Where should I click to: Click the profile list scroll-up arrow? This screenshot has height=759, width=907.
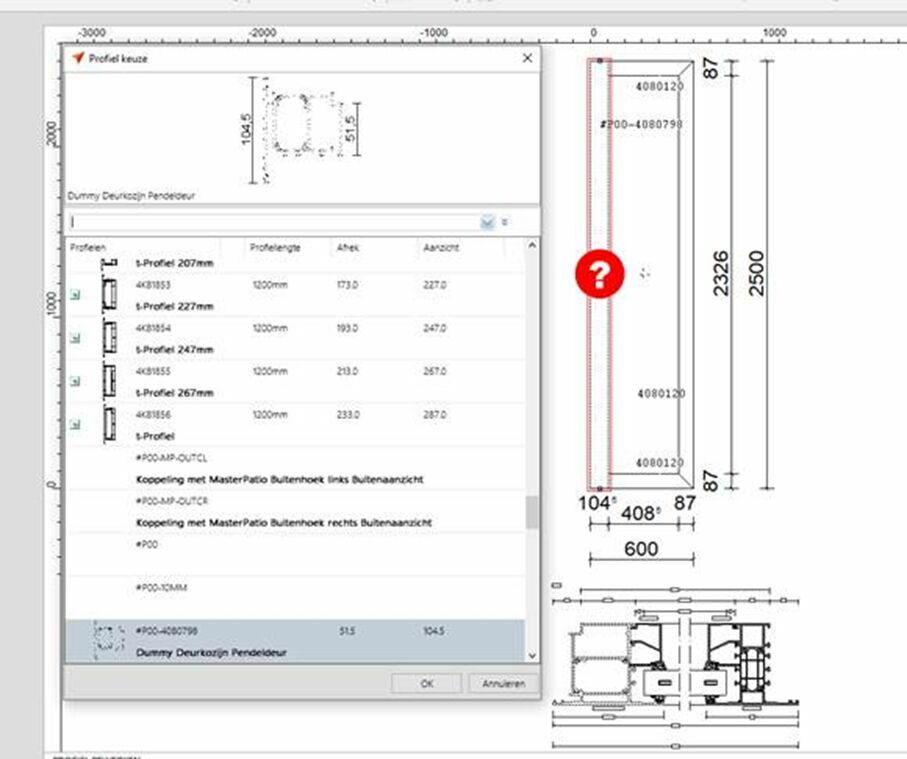tap(532, 245)
